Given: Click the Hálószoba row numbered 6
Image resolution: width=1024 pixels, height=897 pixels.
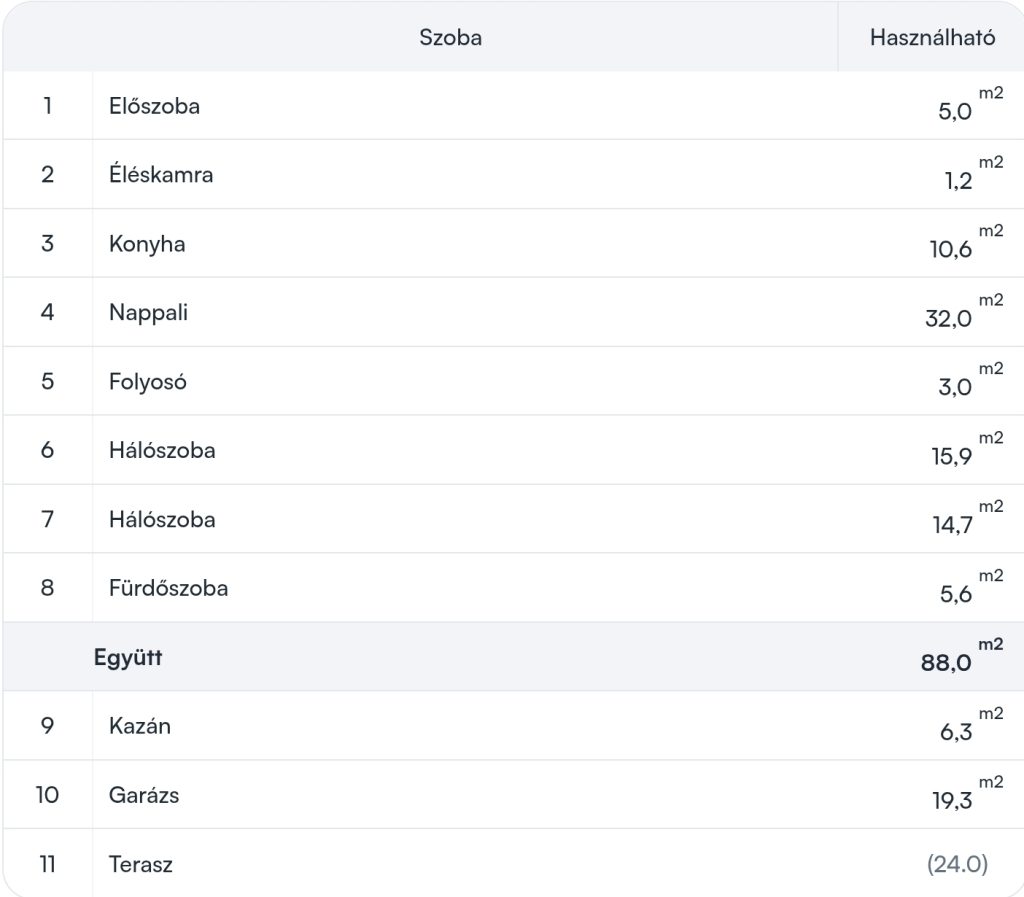Looking at the screenshot, I should 513,450.
